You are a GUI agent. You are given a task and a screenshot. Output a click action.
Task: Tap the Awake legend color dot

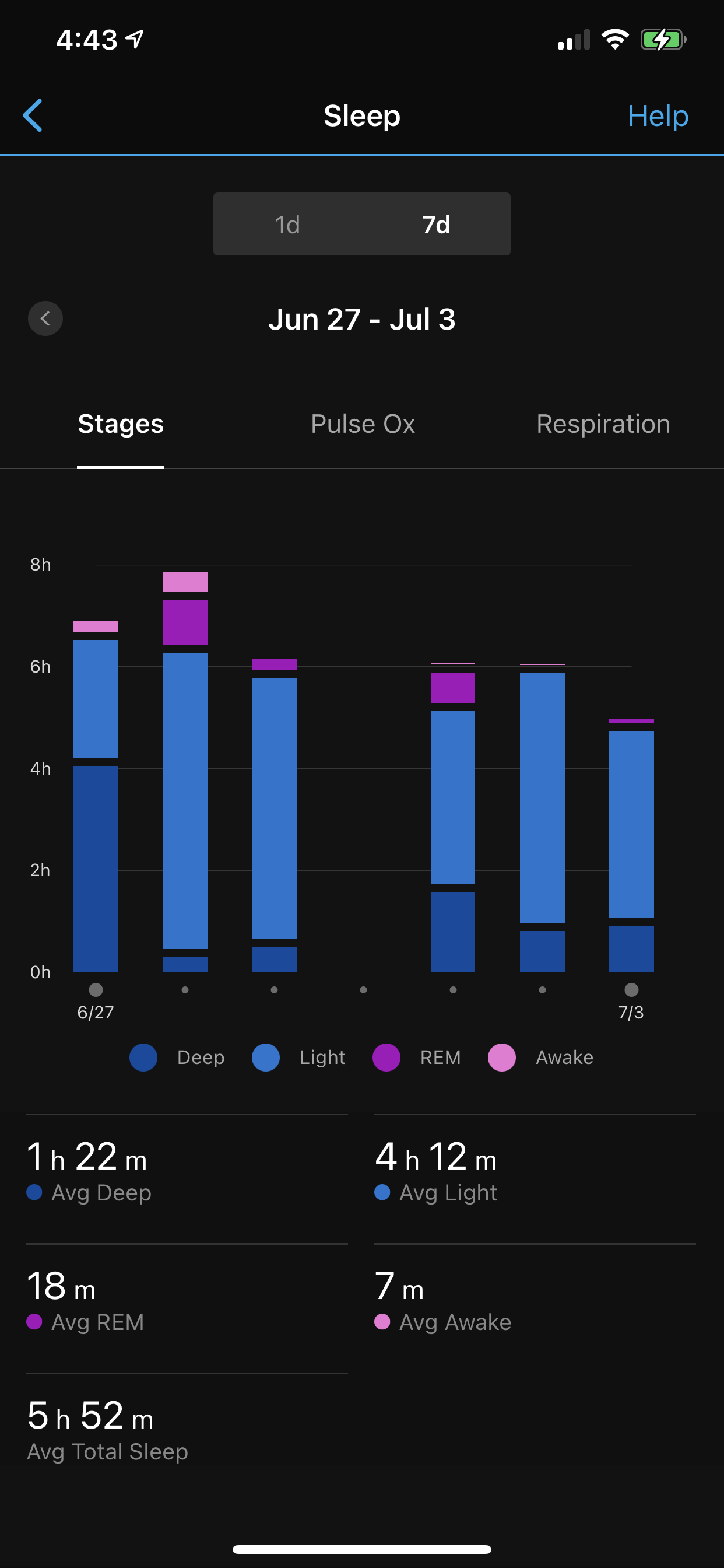(x=502, y=1058)
